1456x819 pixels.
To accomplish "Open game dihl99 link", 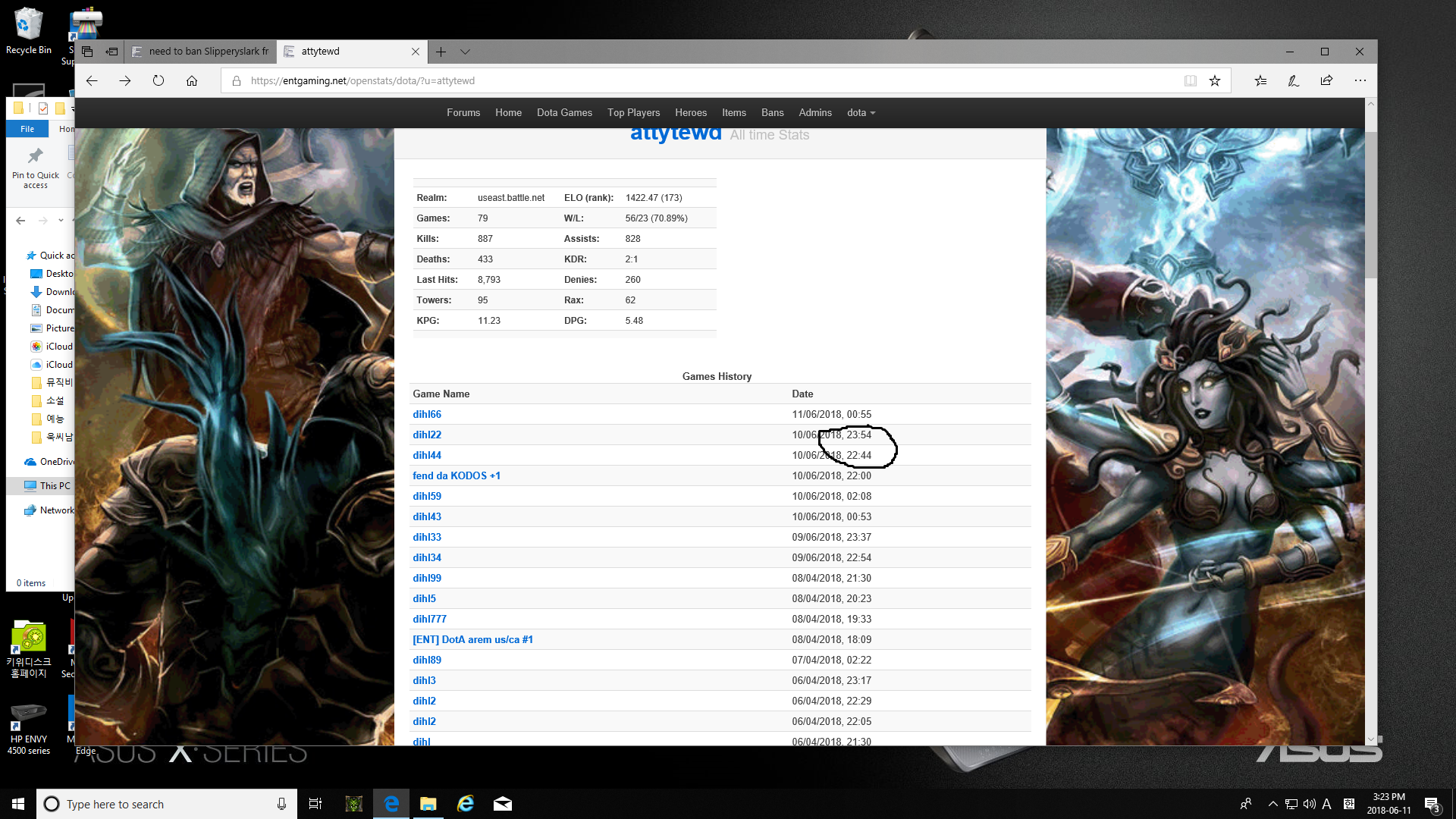I will tap(427, 579).
